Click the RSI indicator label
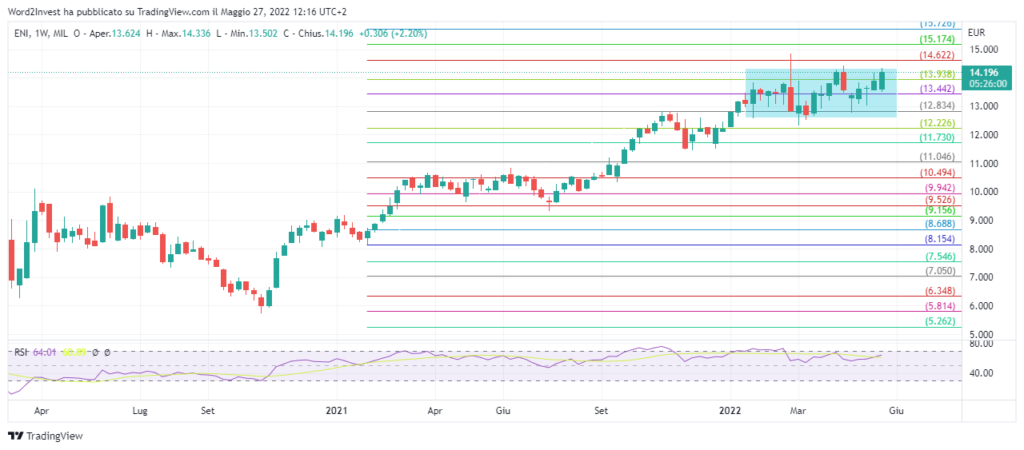 [19, 352]
